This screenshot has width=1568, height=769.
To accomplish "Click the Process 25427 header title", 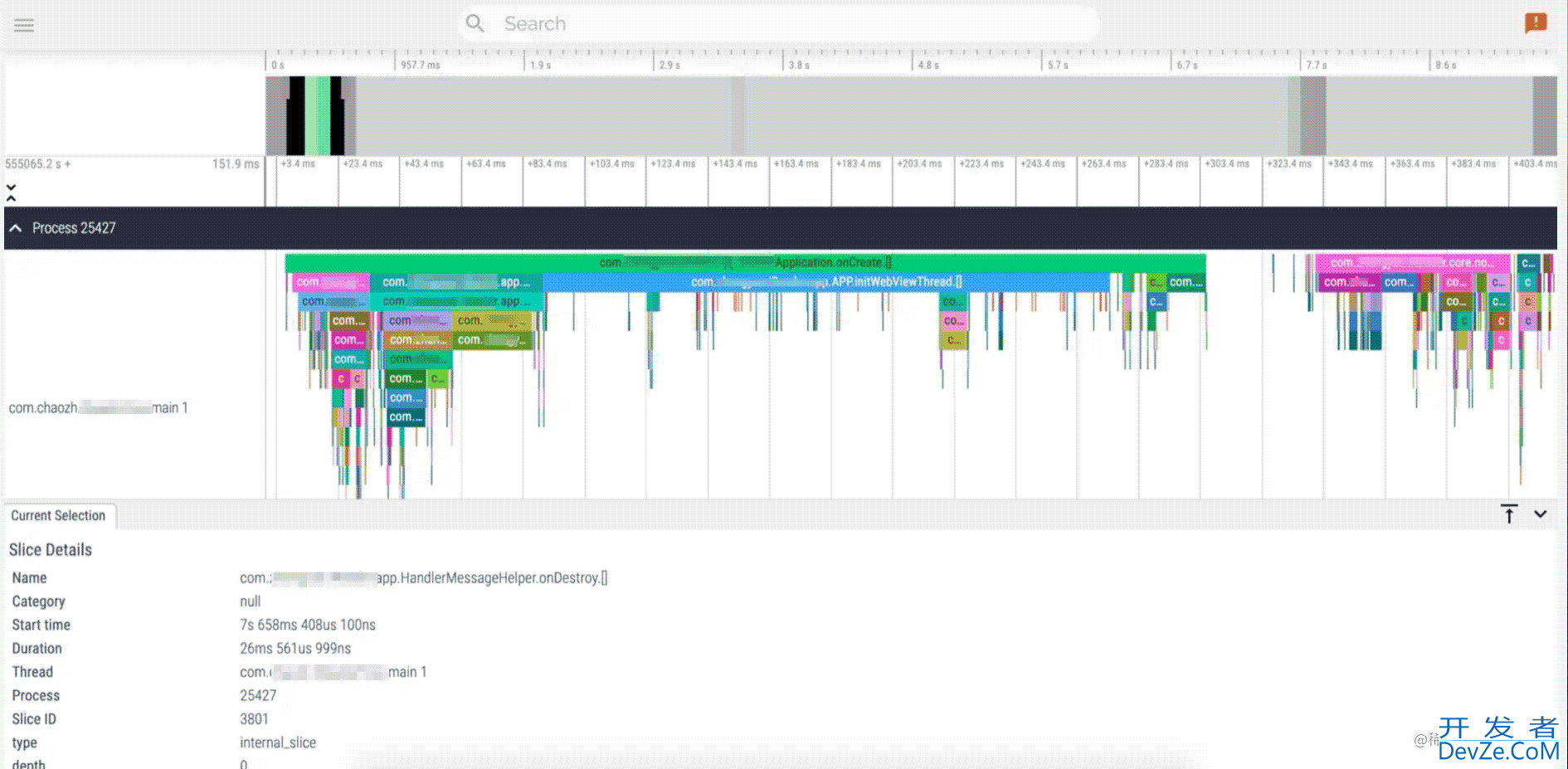I will (74, 228).
